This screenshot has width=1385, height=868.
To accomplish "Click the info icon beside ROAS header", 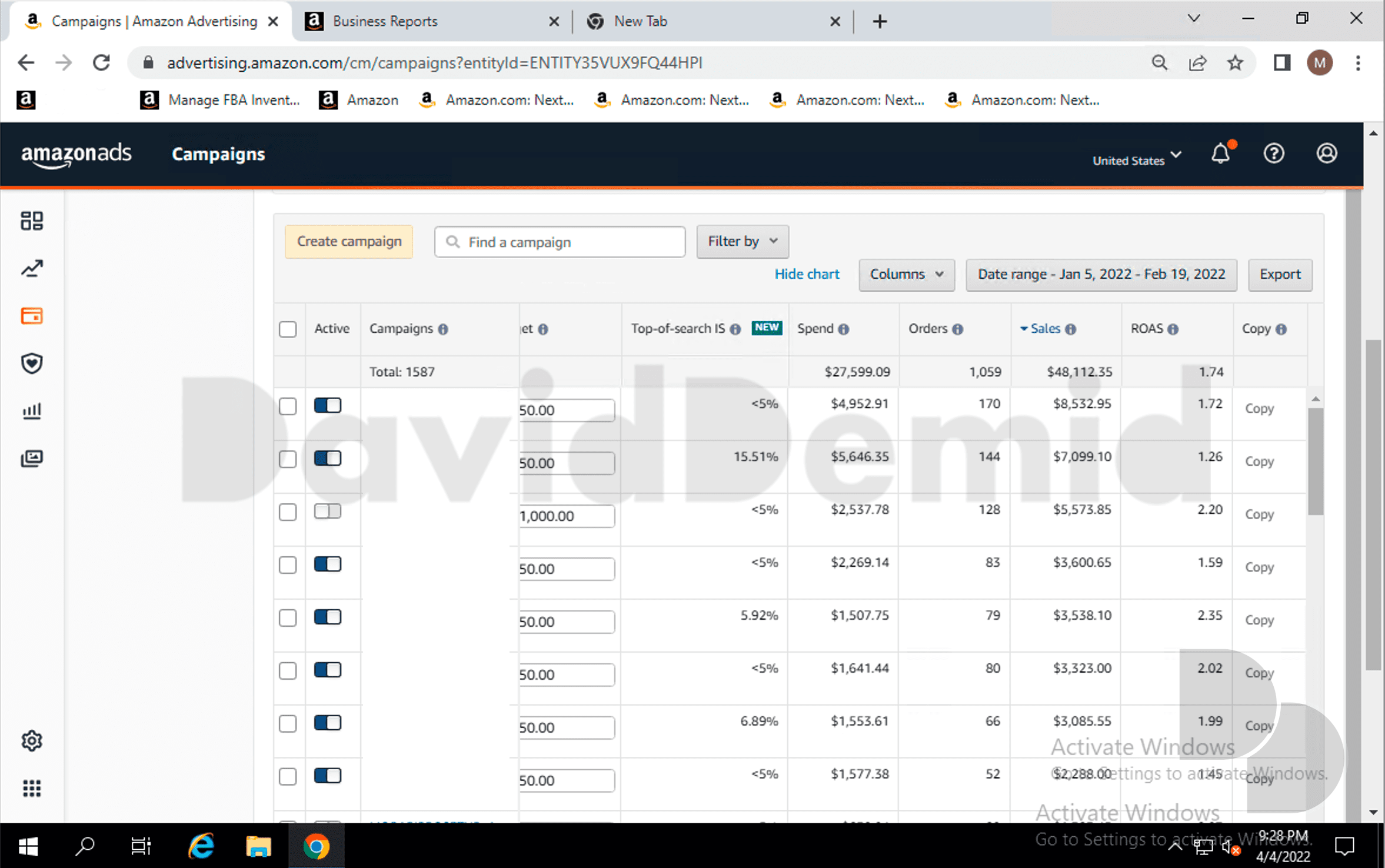I will pyautogui.click(x=1173, y=329).
